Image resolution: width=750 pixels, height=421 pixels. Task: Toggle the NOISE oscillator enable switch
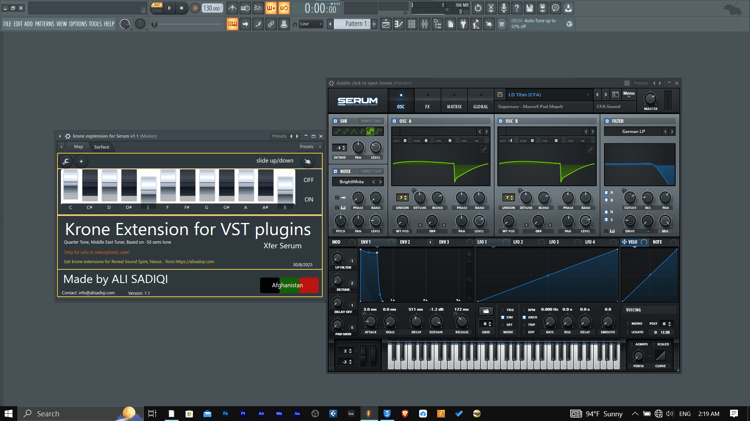(335, 171)
